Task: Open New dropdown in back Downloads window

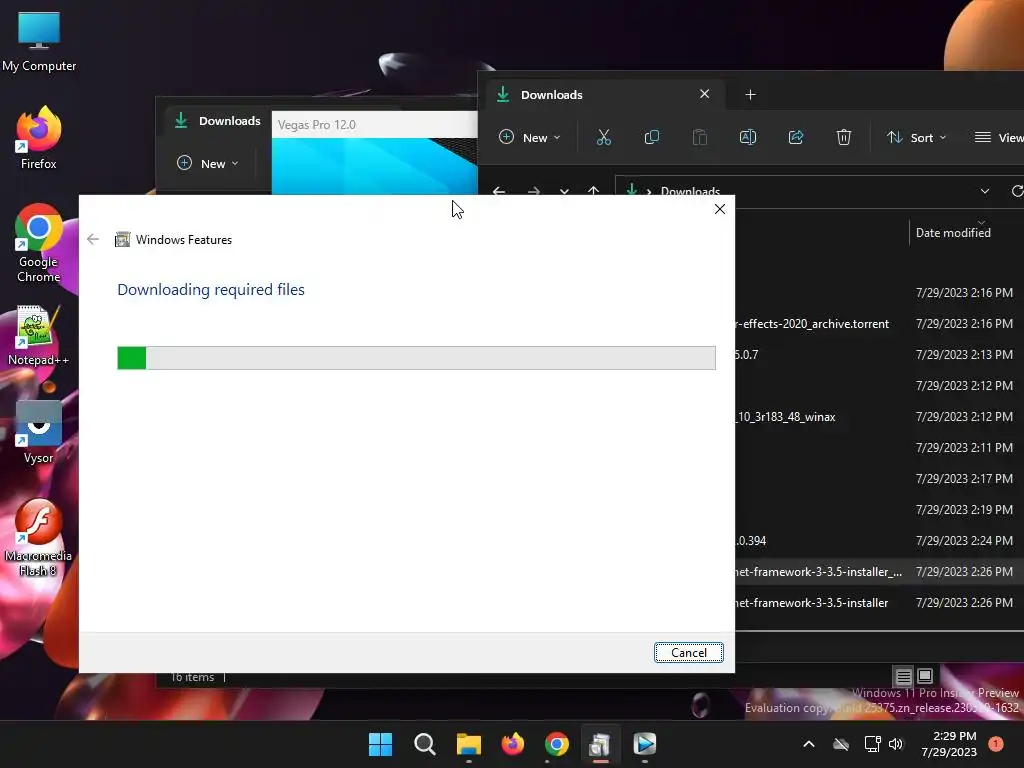Action: pyautogui.click(x=208, y=163)
